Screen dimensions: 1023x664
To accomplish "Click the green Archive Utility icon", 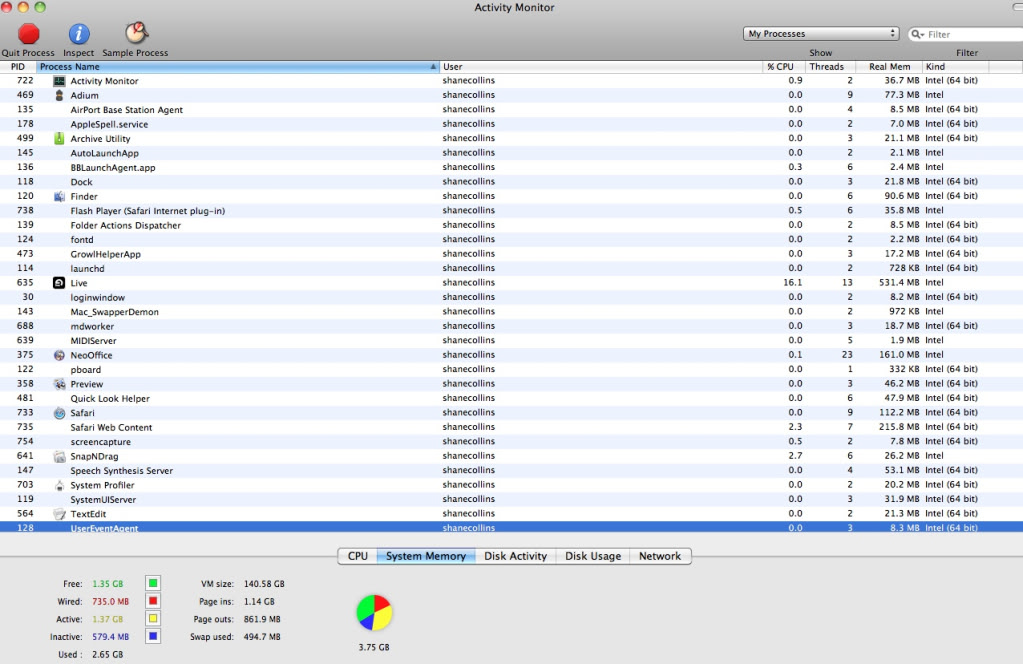I will click(x=59, y=138).
